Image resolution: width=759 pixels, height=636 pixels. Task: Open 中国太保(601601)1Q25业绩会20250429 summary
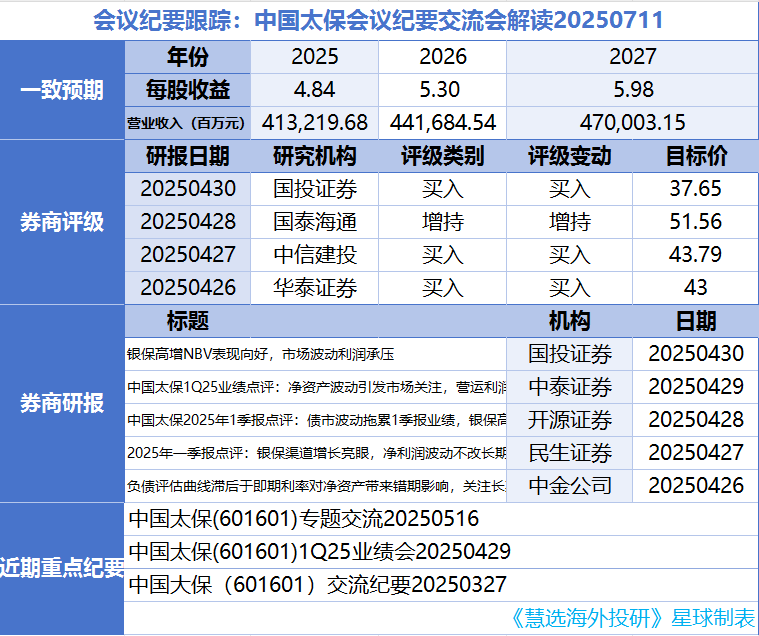(x=319, y=552)
